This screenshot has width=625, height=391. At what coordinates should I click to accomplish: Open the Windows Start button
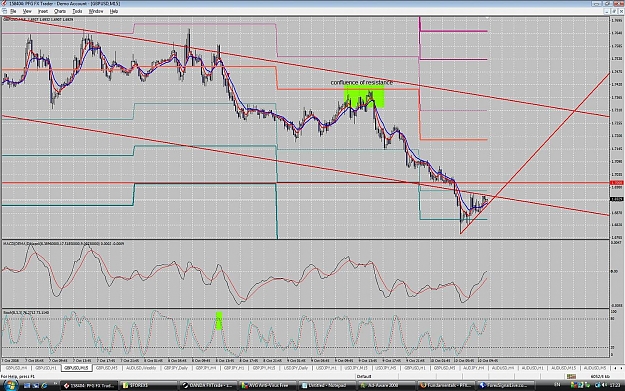click(10, 385)
